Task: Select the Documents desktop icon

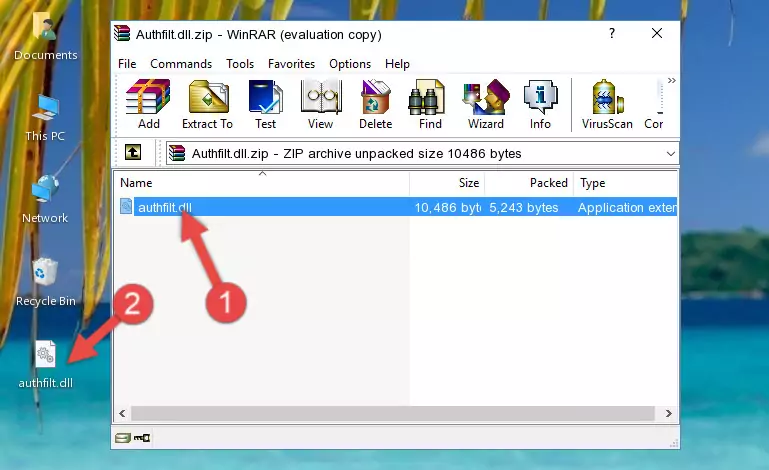Action: [x=45, y=37]
